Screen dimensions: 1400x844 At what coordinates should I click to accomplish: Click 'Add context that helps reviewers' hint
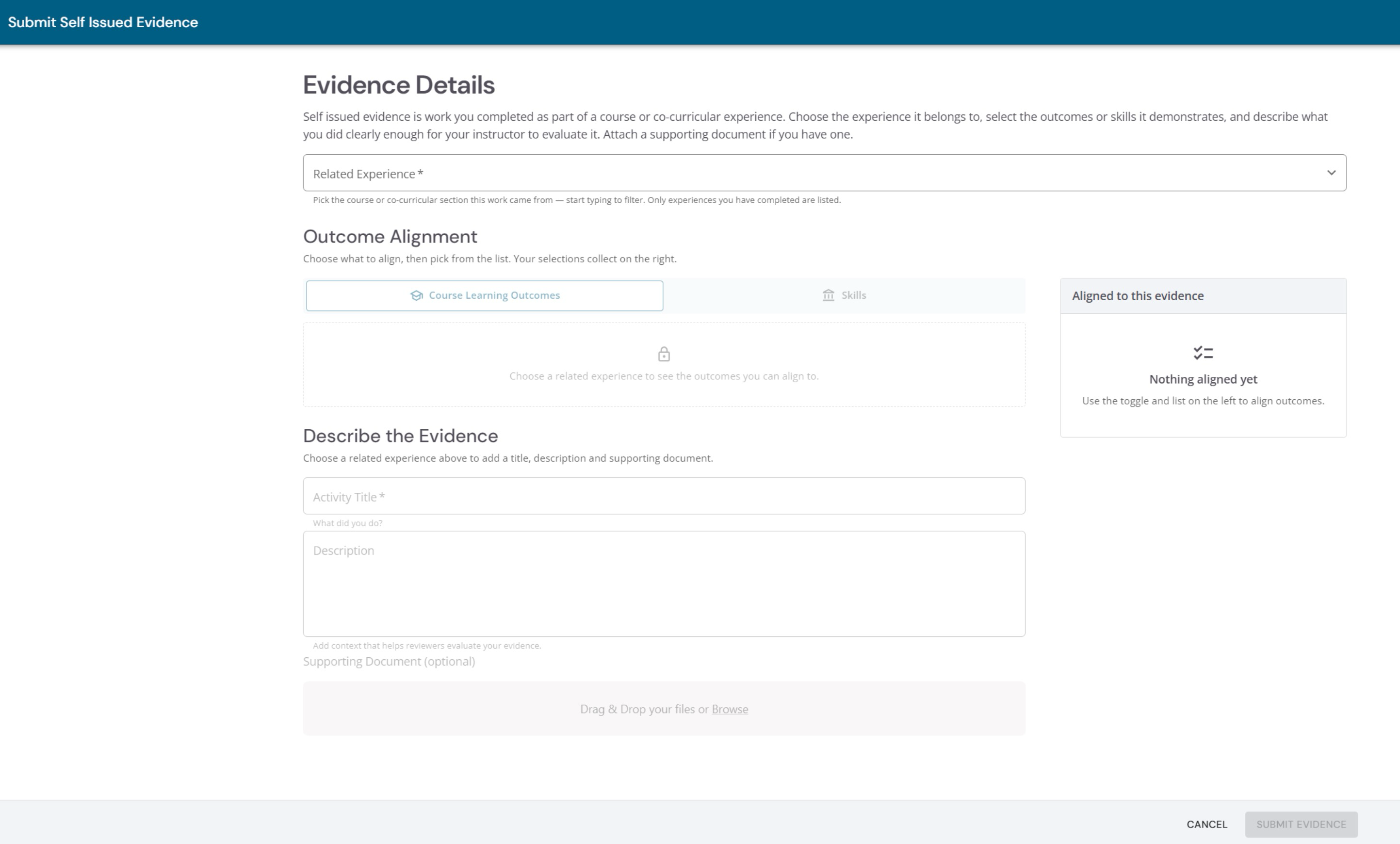pyautogui.click(x=427, y=646)
